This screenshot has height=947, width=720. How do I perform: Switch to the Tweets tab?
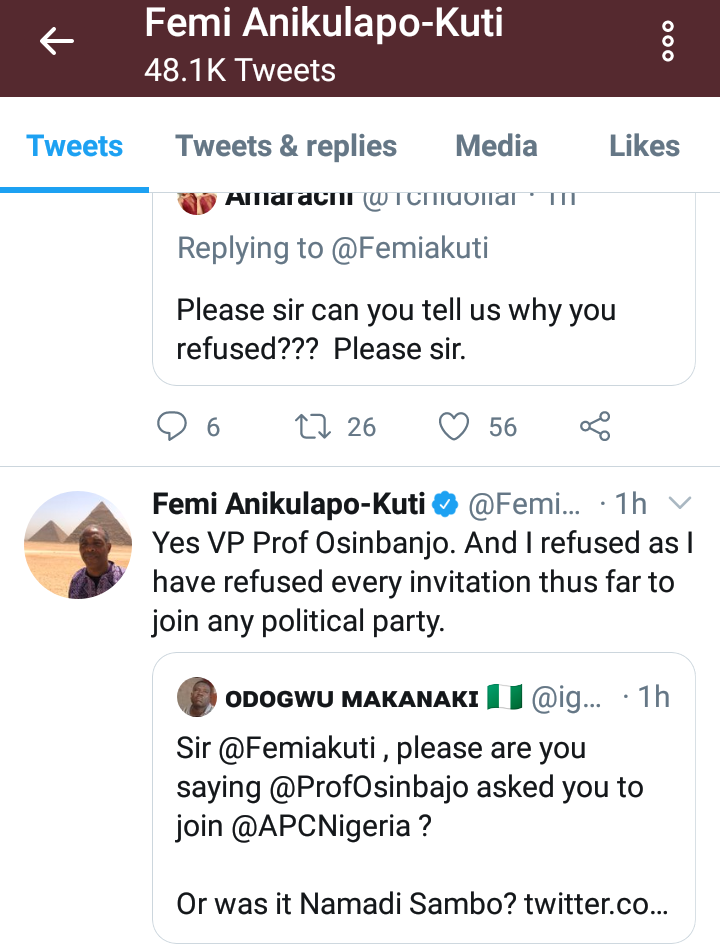click(x=75, y=146)
